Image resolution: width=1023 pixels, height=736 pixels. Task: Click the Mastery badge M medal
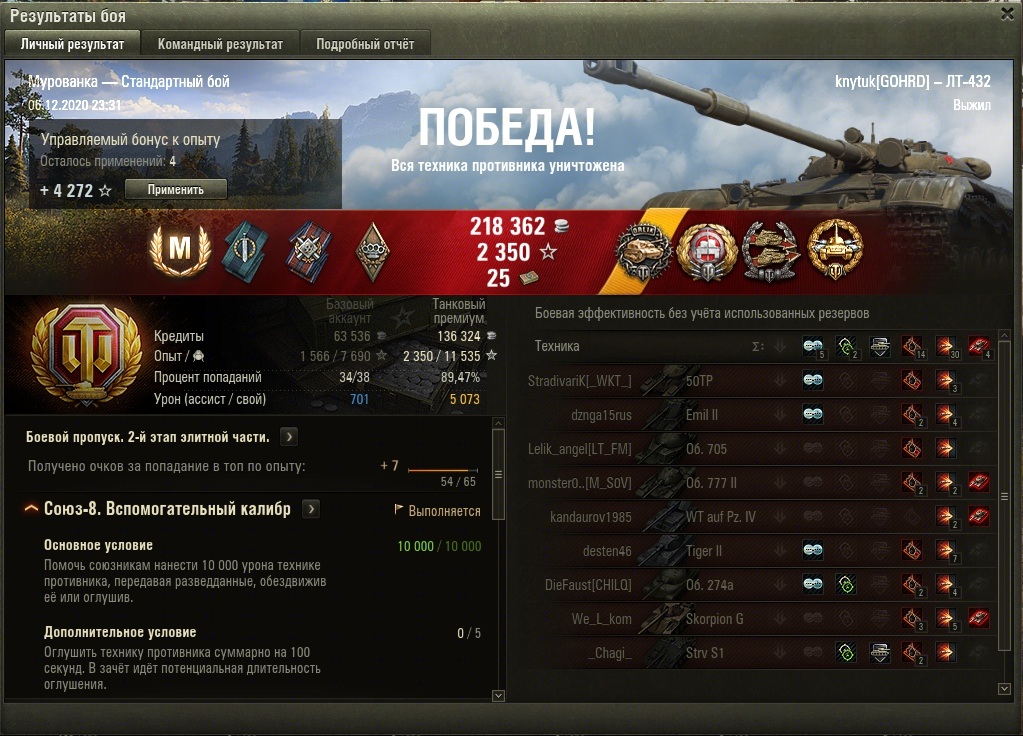click(x=180, y=251)
